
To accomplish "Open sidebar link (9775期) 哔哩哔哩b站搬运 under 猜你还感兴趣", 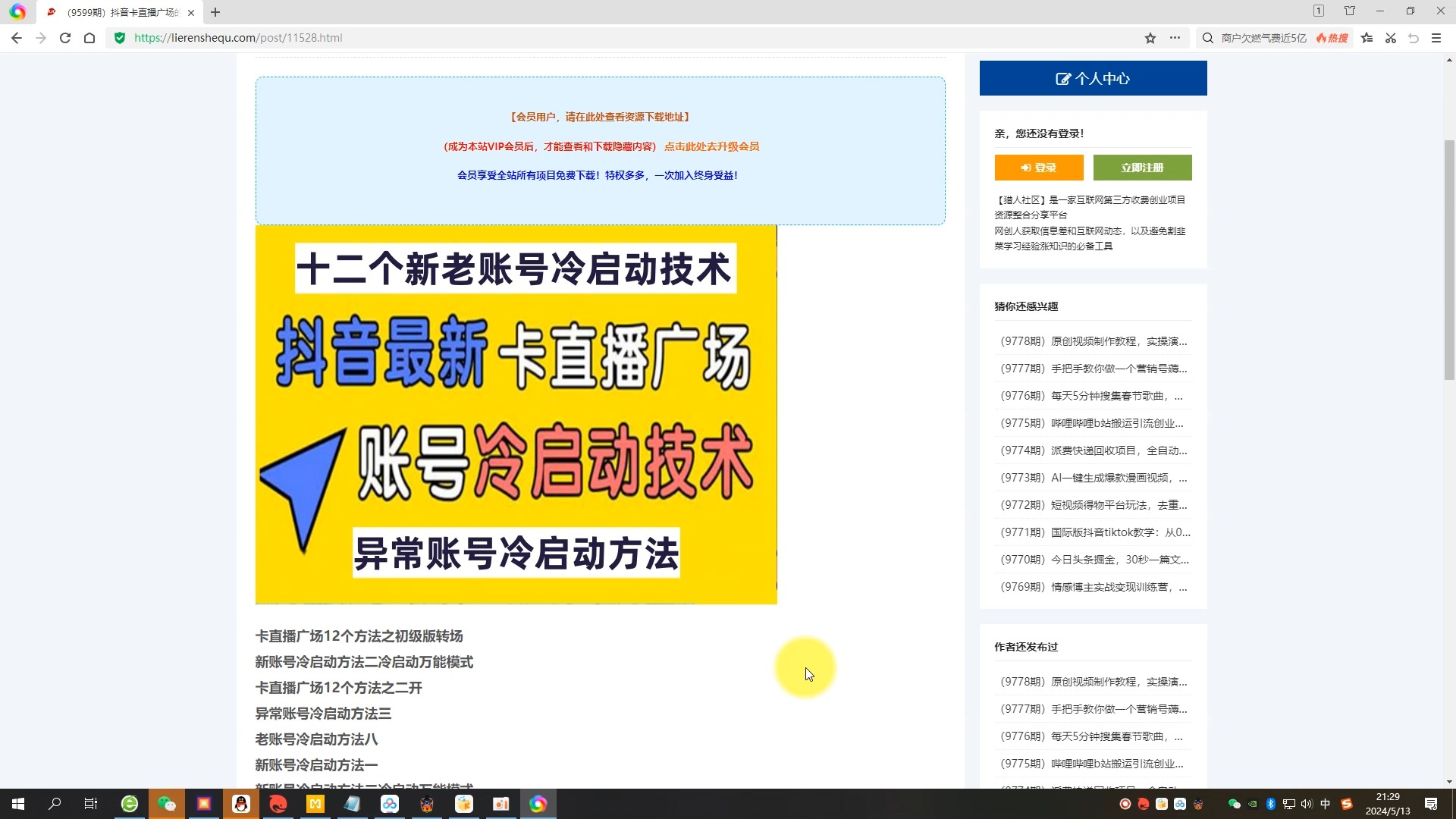I will pos(1091,423).
